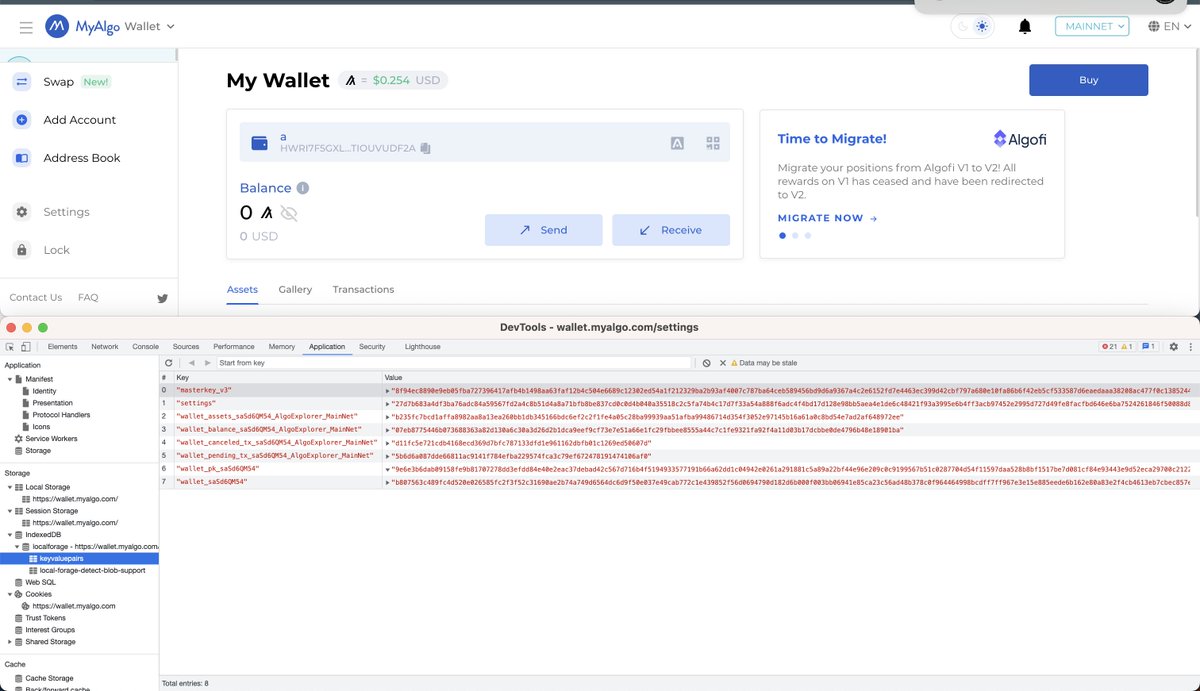Switch to the Transactions tab
1200x691 pixels.
(363, 289)
